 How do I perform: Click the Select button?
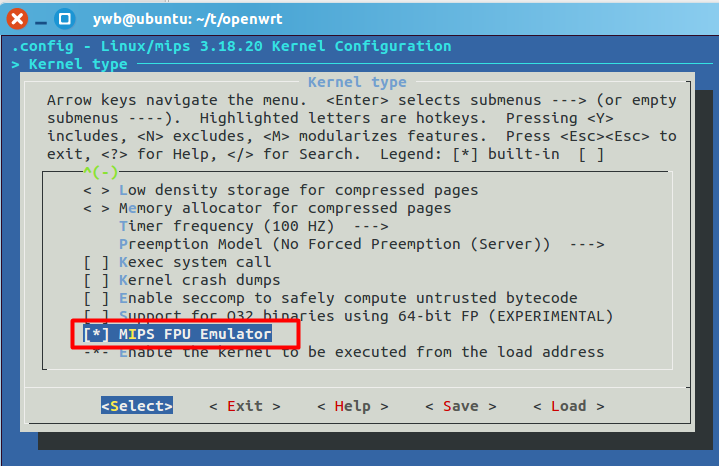[x=137, y=406]
